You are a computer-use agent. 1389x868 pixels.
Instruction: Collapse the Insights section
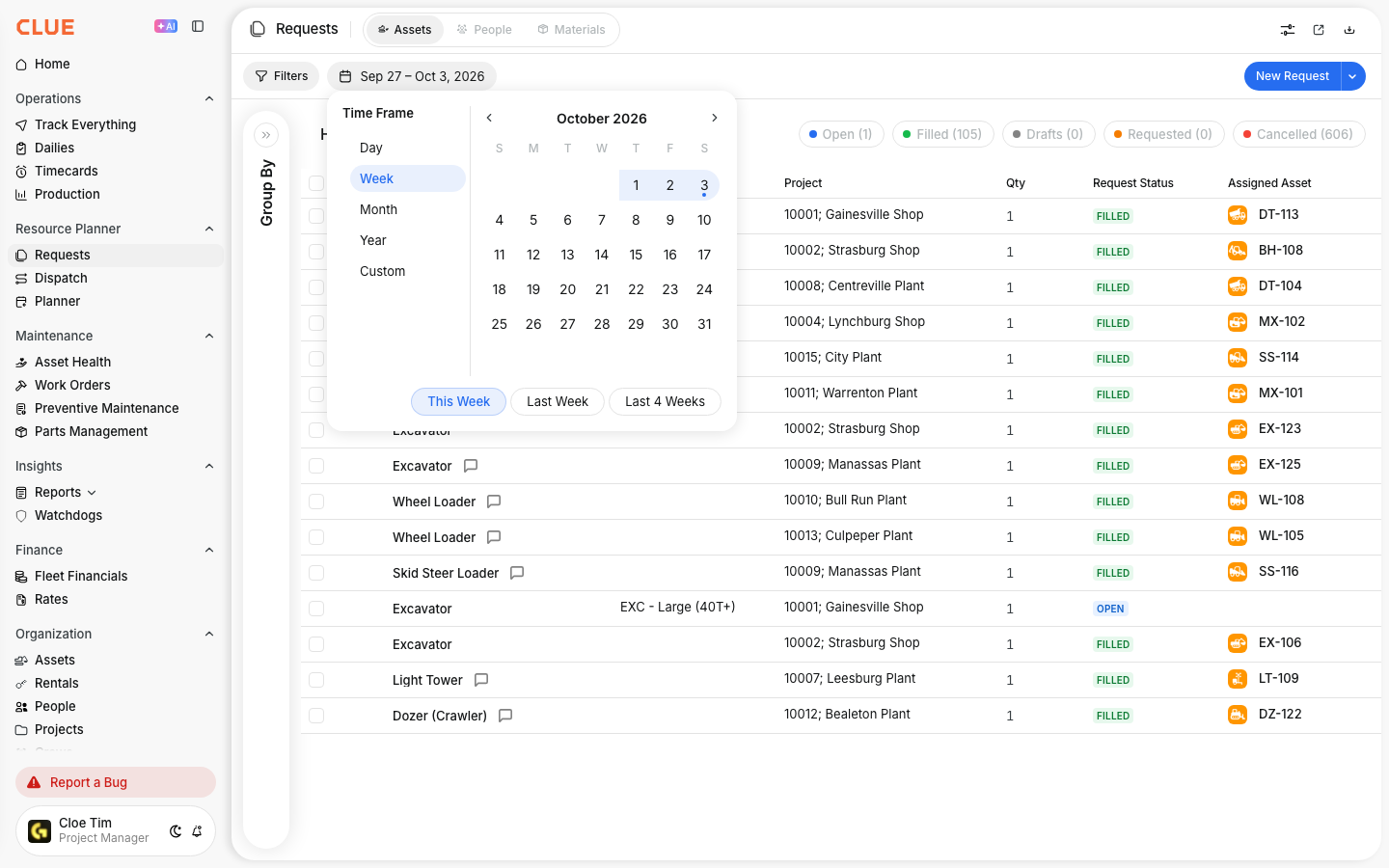pos(209,466)
